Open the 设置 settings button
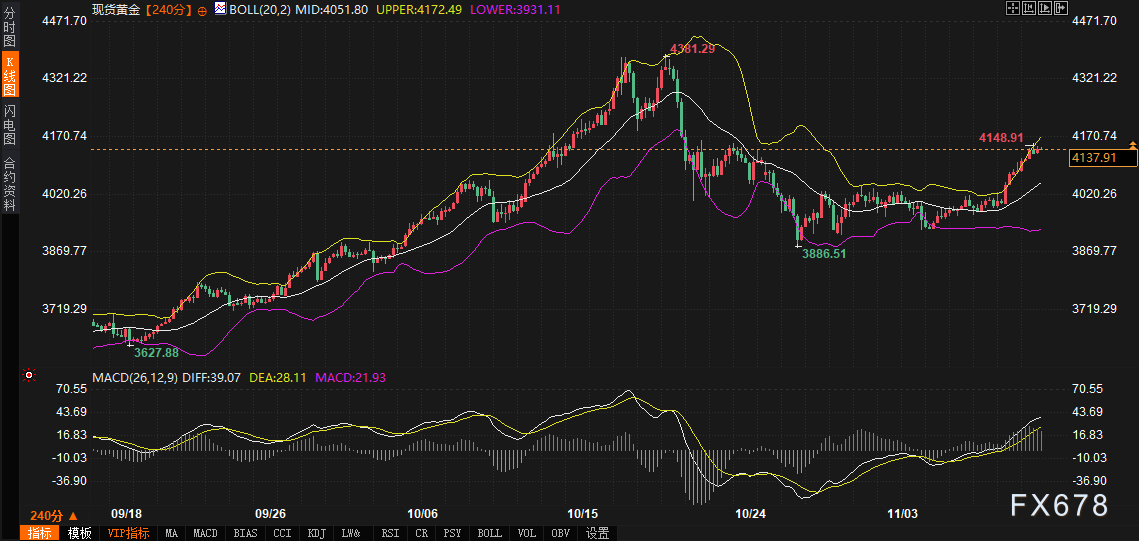This screenshot has height=541, width=1139. point(598,533)
